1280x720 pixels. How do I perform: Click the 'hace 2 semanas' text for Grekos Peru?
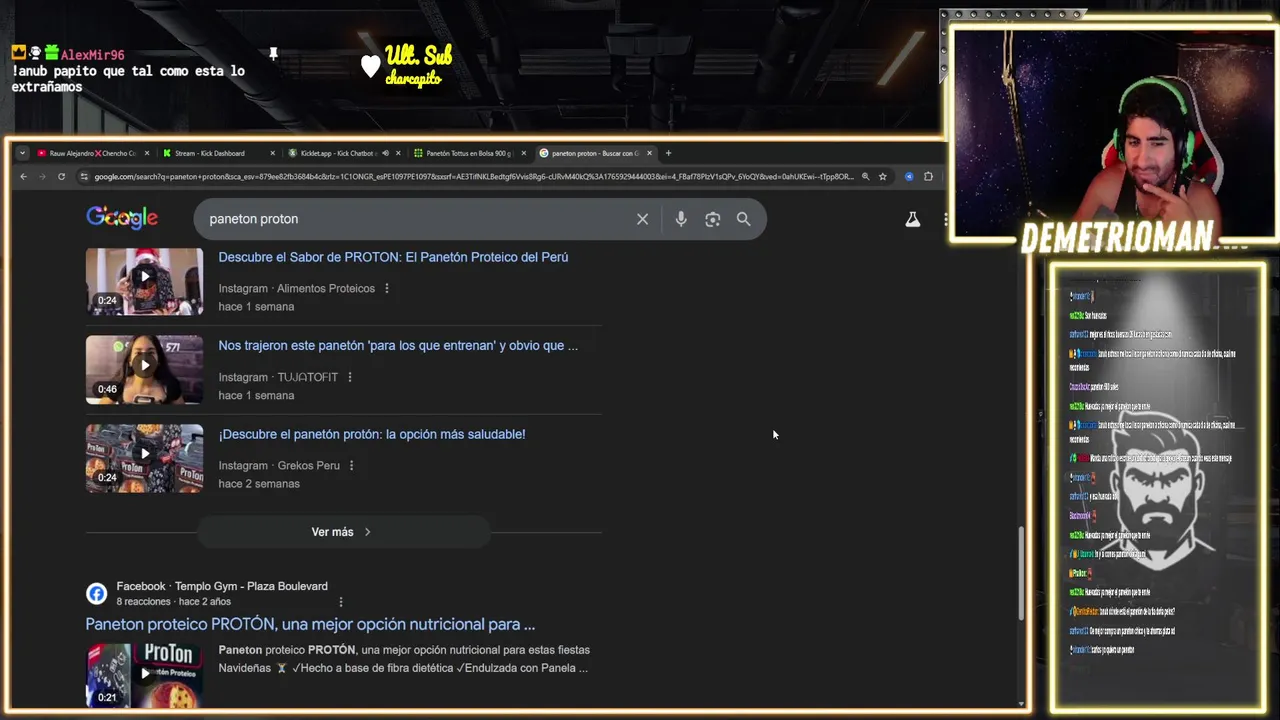[259, 484]
